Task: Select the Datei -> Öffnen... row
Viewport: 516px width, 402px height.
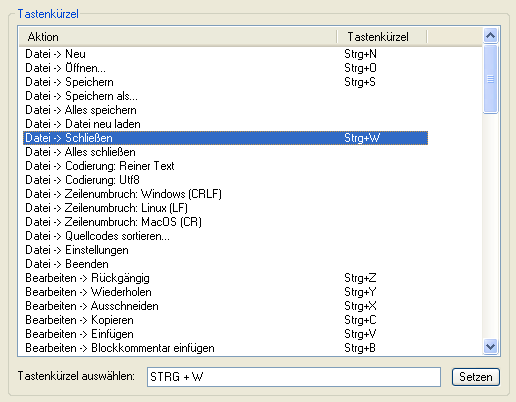Action: [225, 68]
